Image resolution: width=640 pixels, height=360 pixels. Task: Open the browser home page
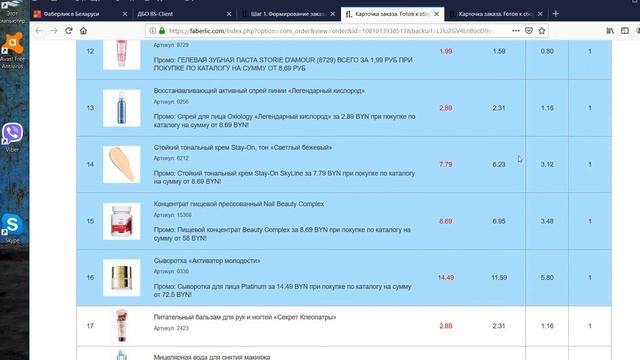tap(83, 31)
